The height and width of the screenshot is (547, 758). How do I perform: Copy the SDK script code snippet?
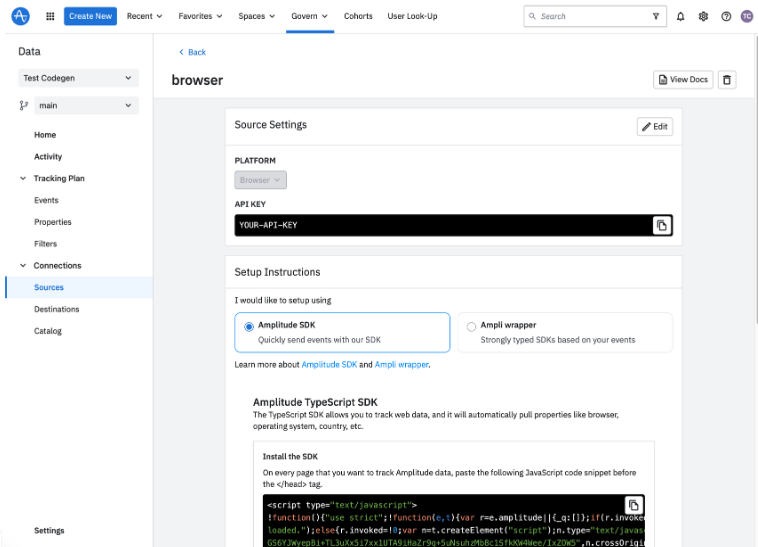pos(634,505)
